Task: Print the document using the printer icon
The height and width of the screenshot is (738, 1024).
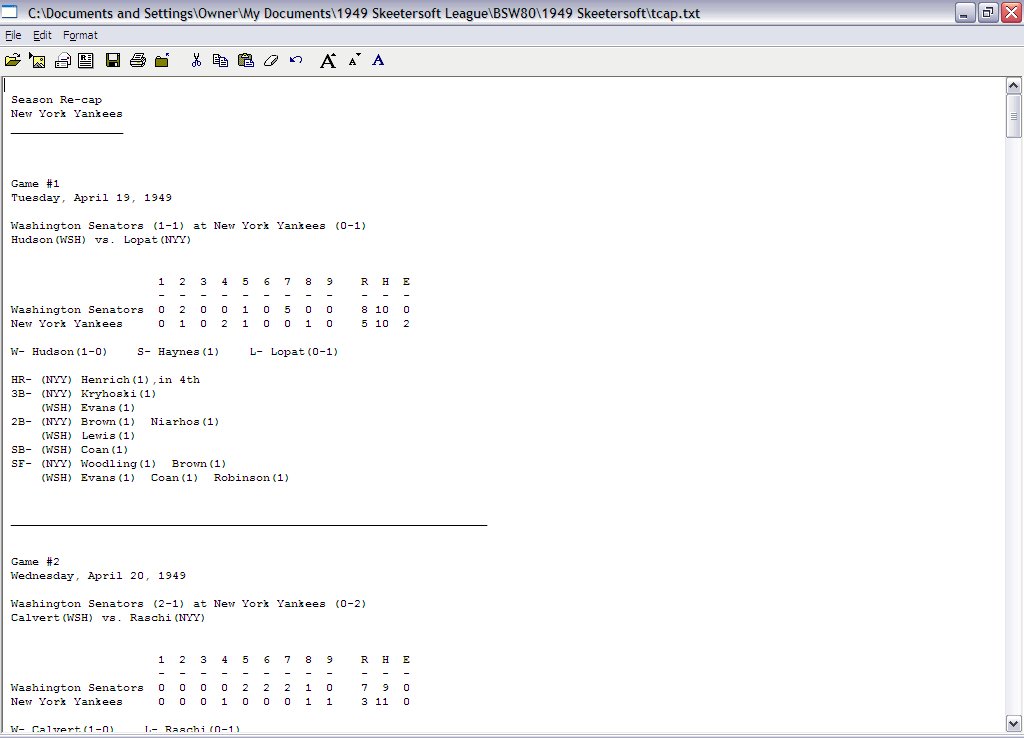Action: (137, 61)
